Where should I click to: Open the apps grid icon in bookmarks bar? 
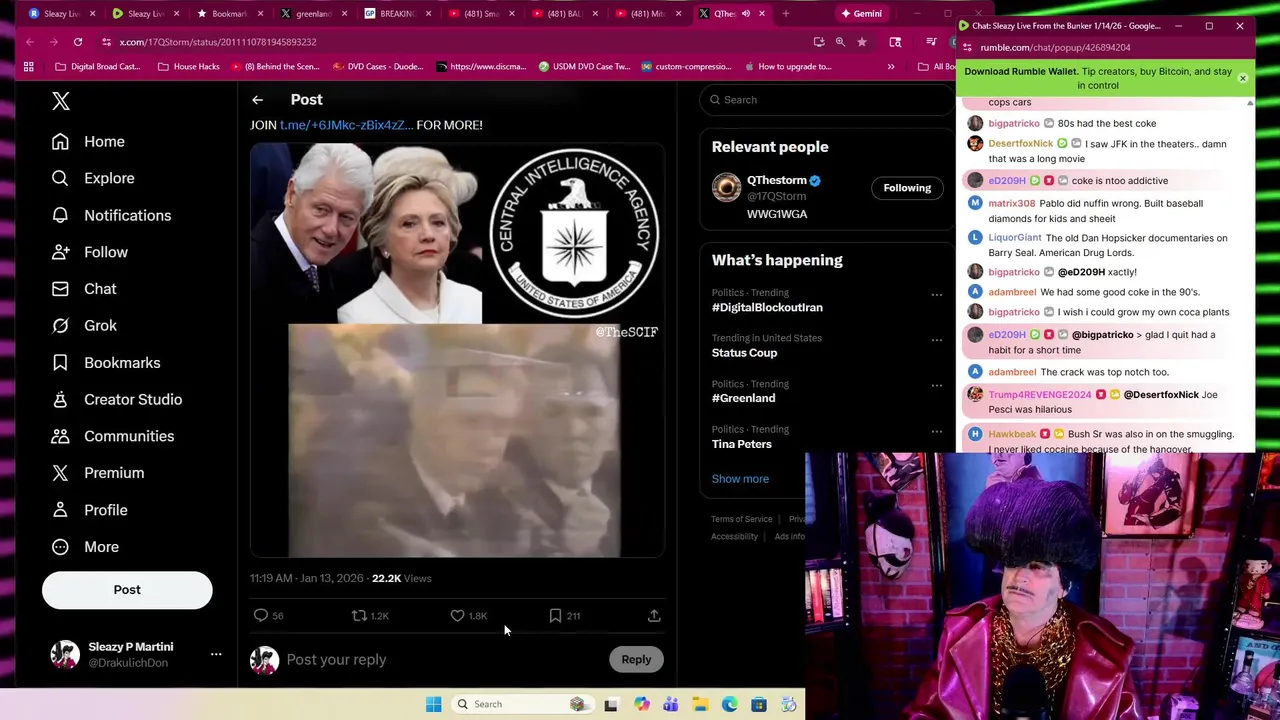[x=28, y=67]
